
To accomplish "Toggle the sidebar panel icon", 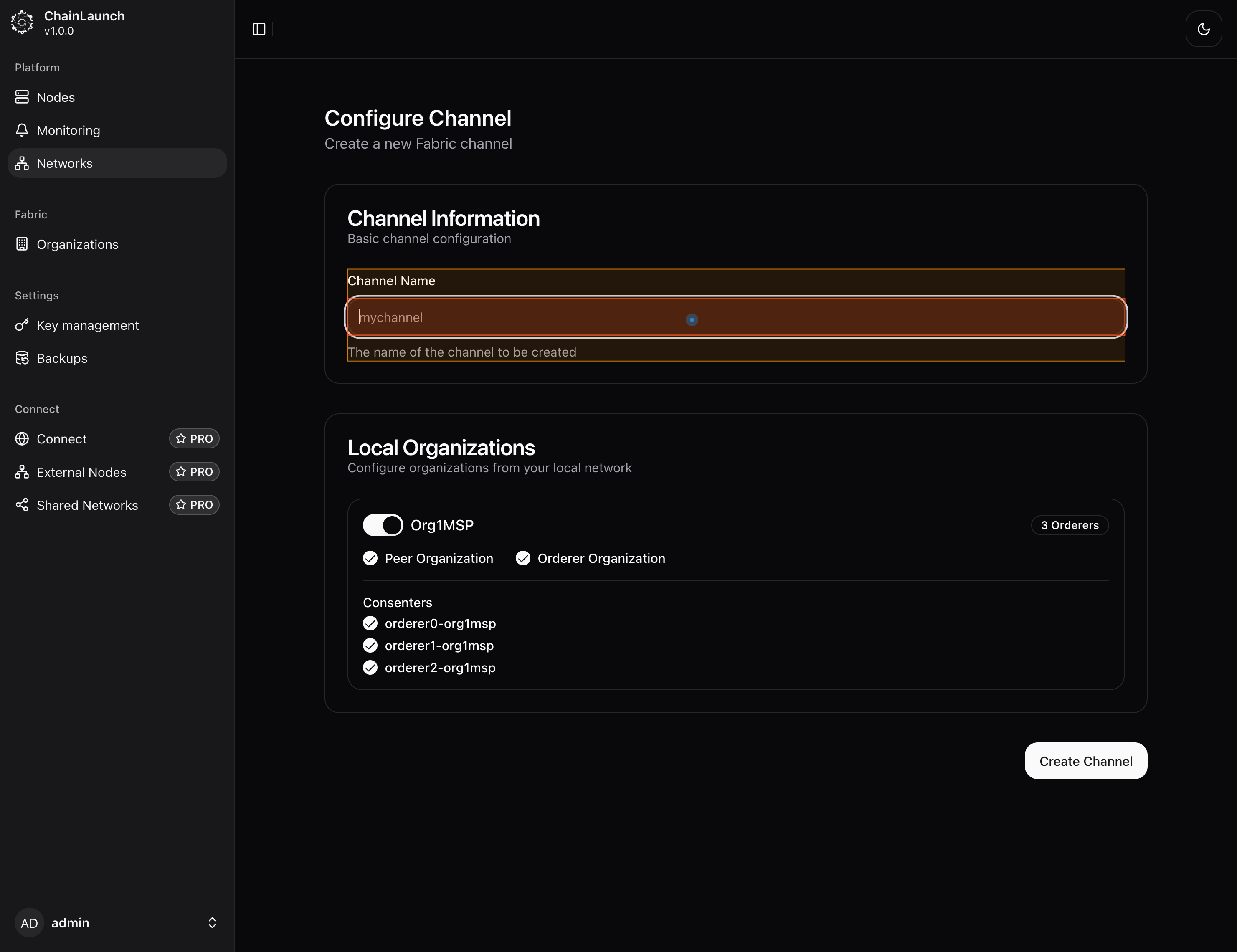I will tap(259, 29).
